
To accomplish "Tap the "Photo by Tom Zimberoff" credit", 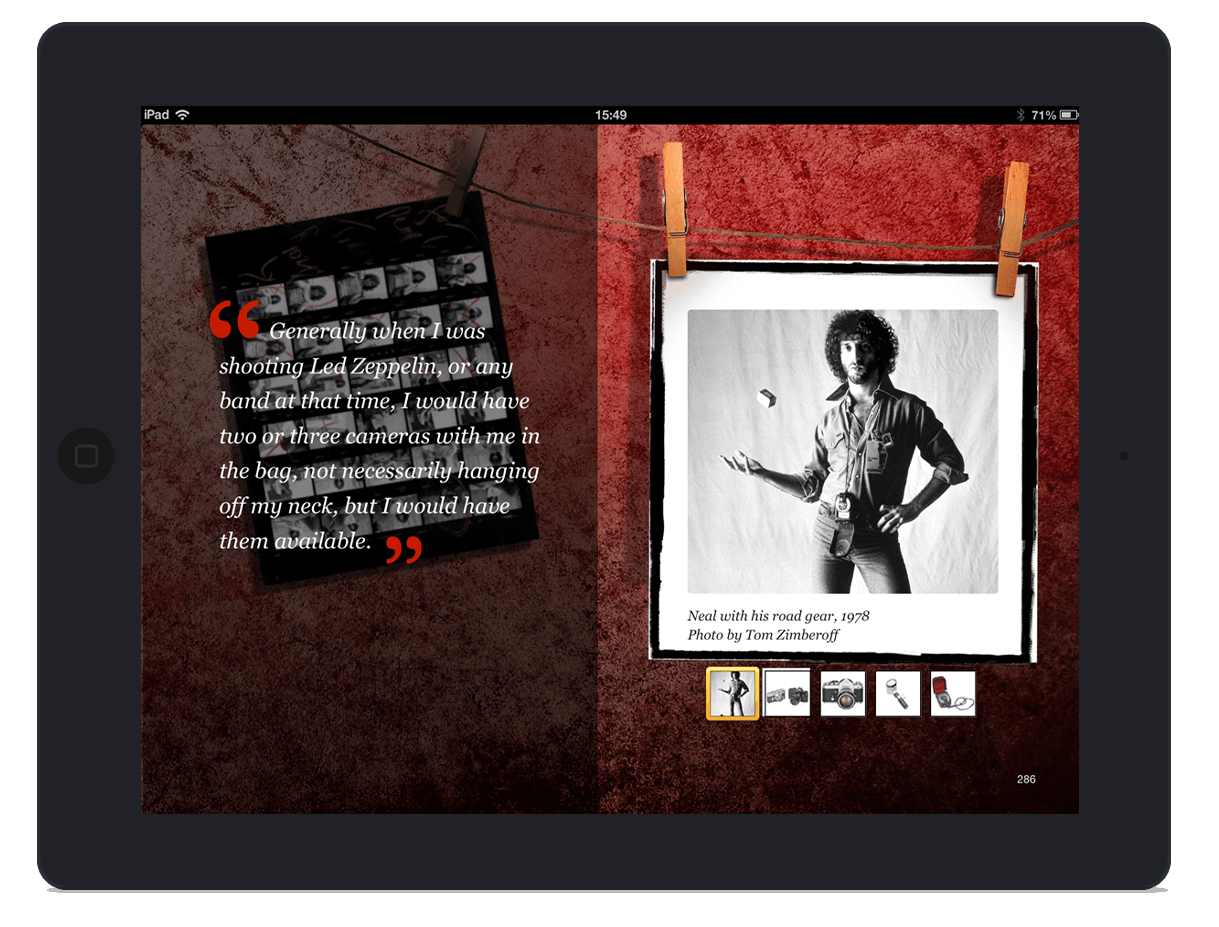I will tap(763, 635).
